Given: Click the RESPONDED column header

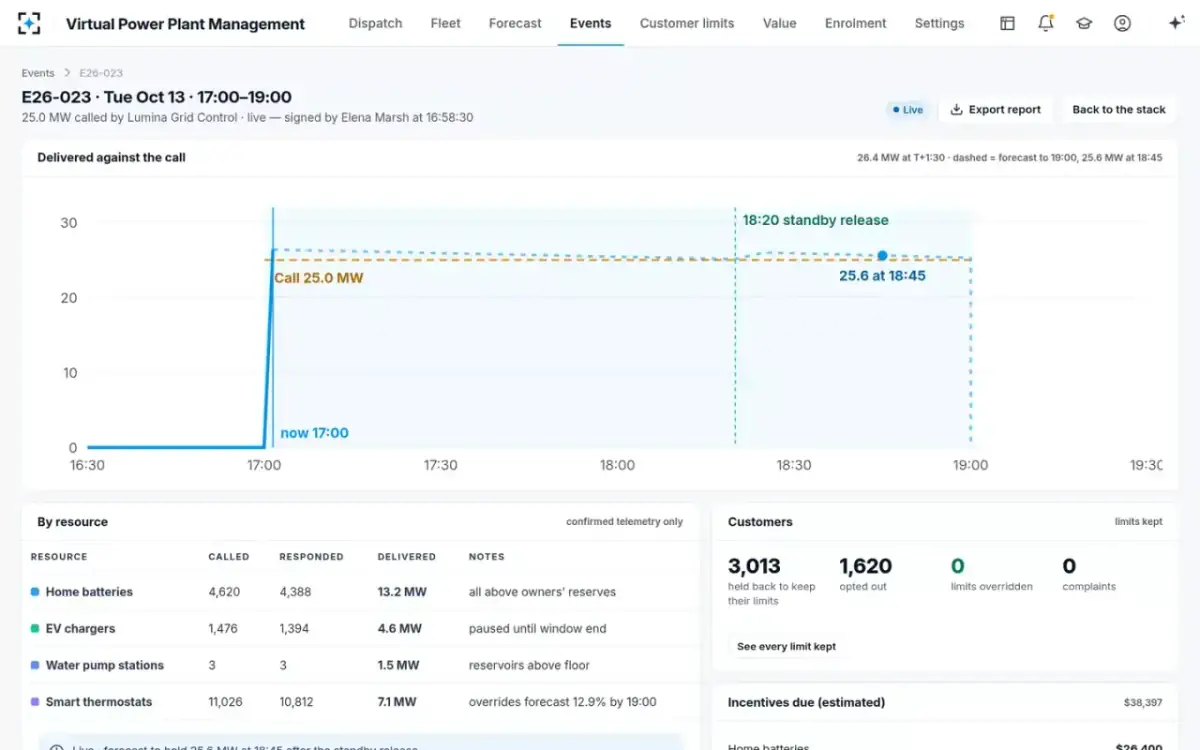Looking at the screenshot, I should [311, 557].
